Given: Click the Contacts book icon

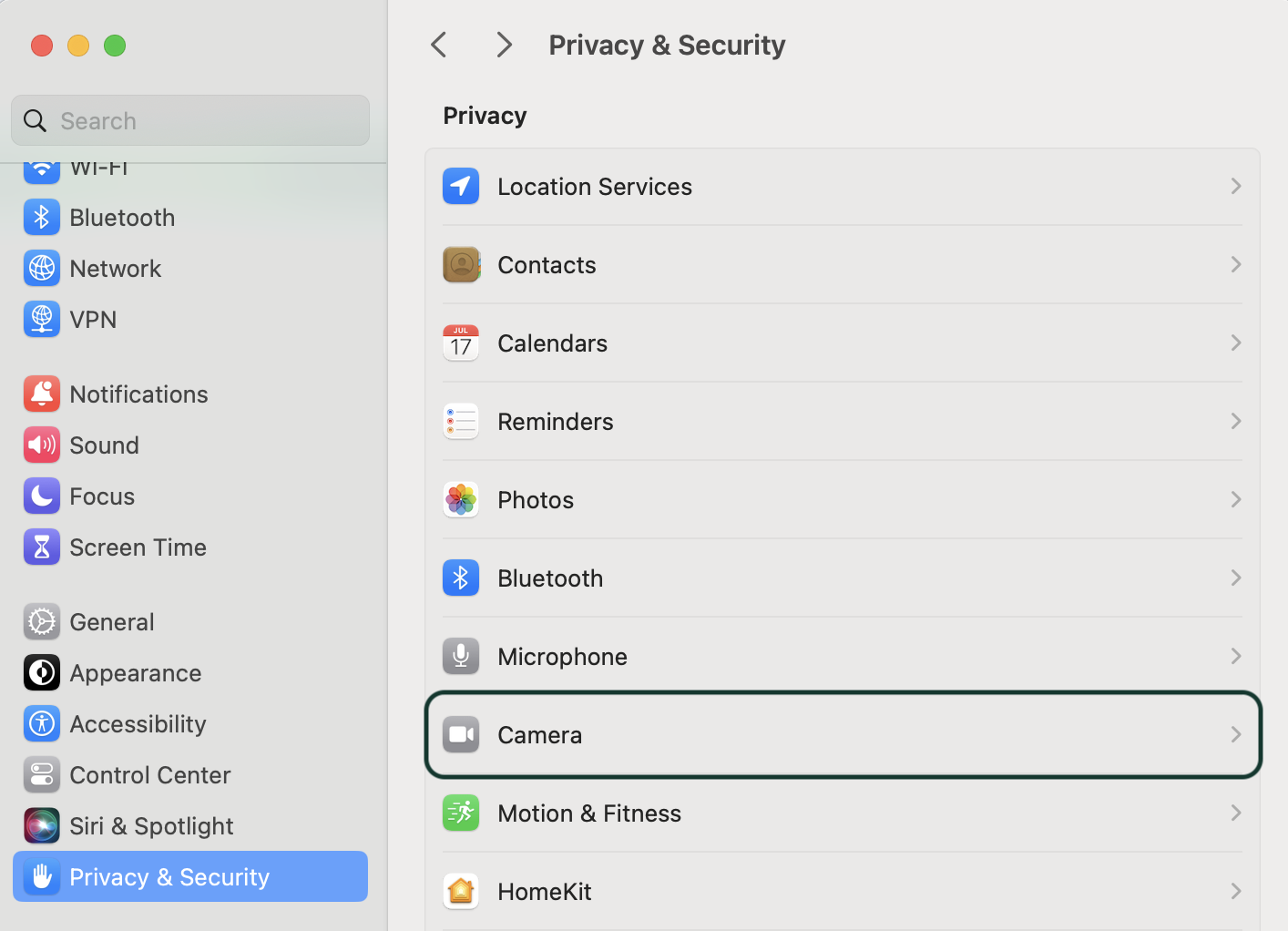Looking at the screenshot, I should (461, 265).
